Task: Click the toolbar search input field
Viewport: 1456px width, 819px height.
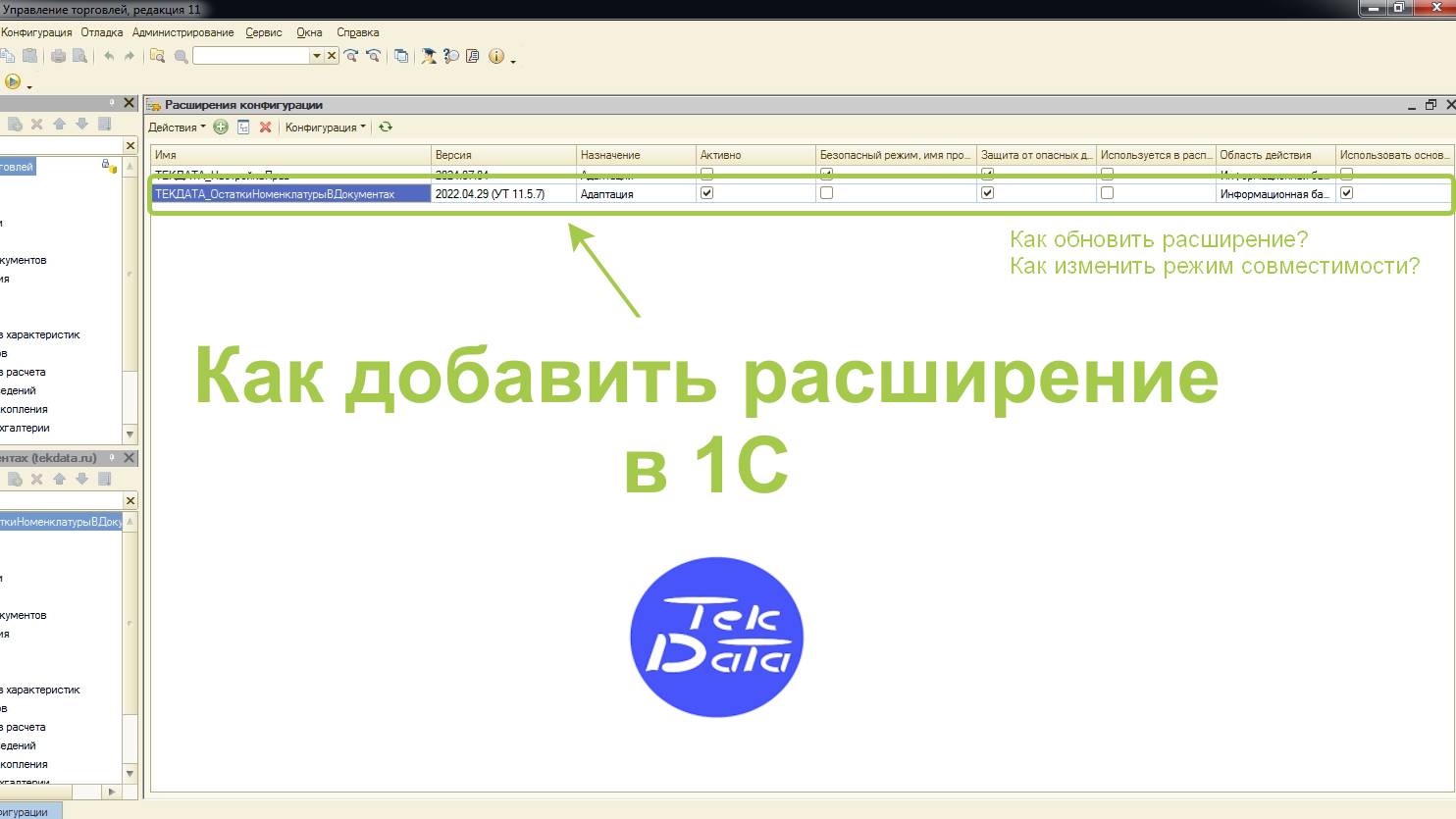Action: coord(251,56)
